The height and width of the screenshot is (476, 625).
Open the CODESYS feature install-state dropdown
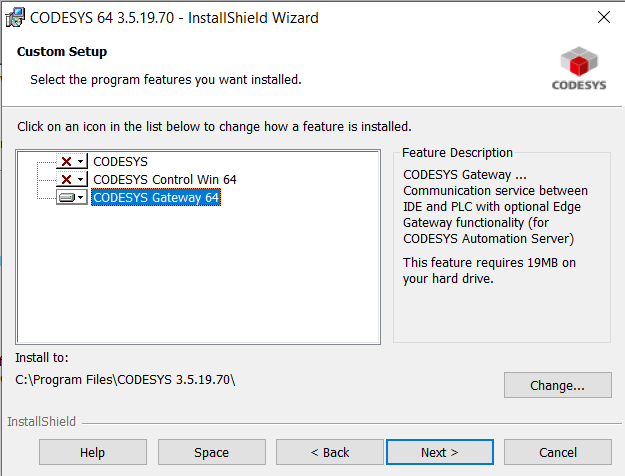80,161
